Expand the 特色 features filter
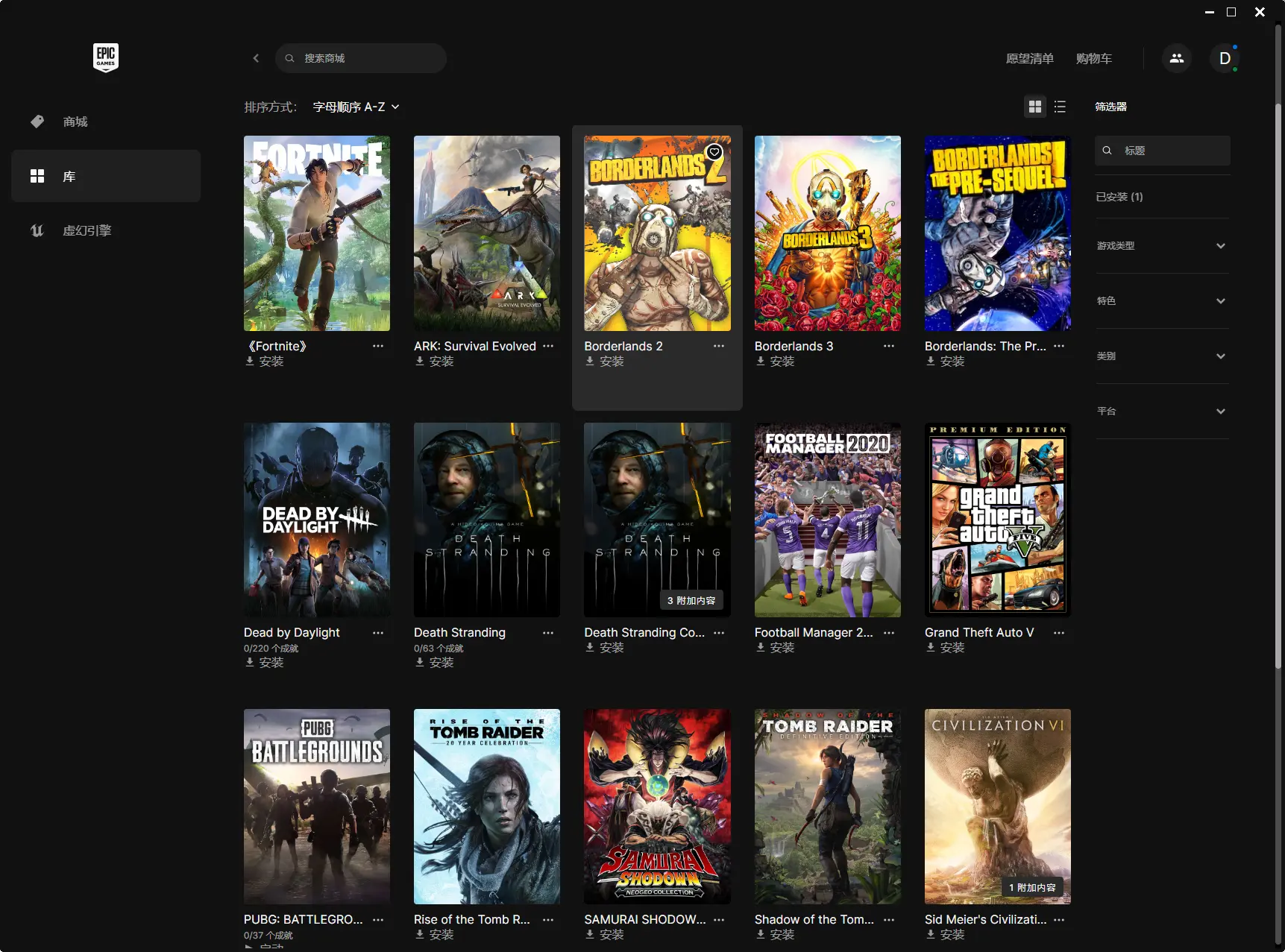This screenshot has width=1285, height=952. 1162,300
